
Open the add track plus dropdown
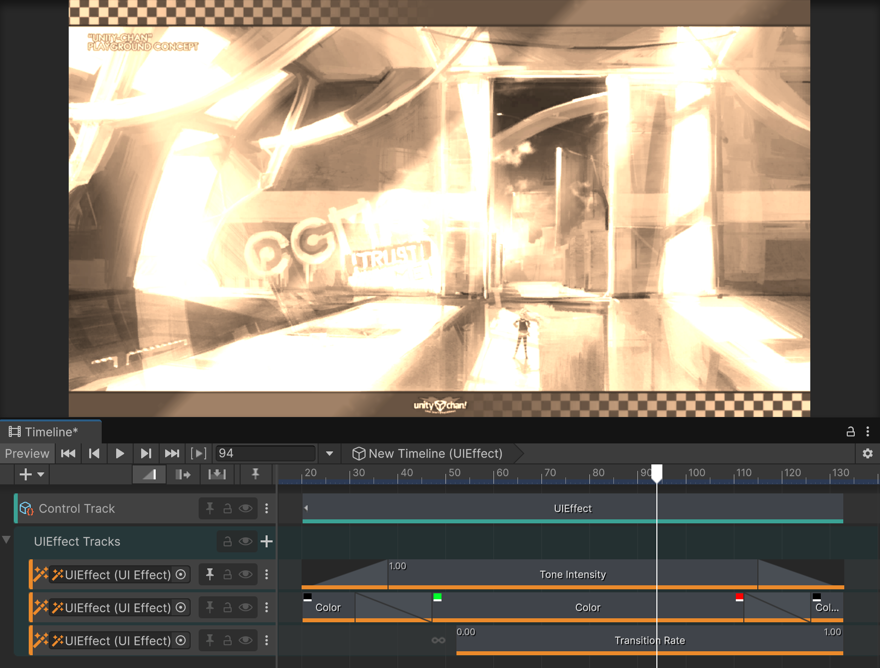[x=31, y=474]
